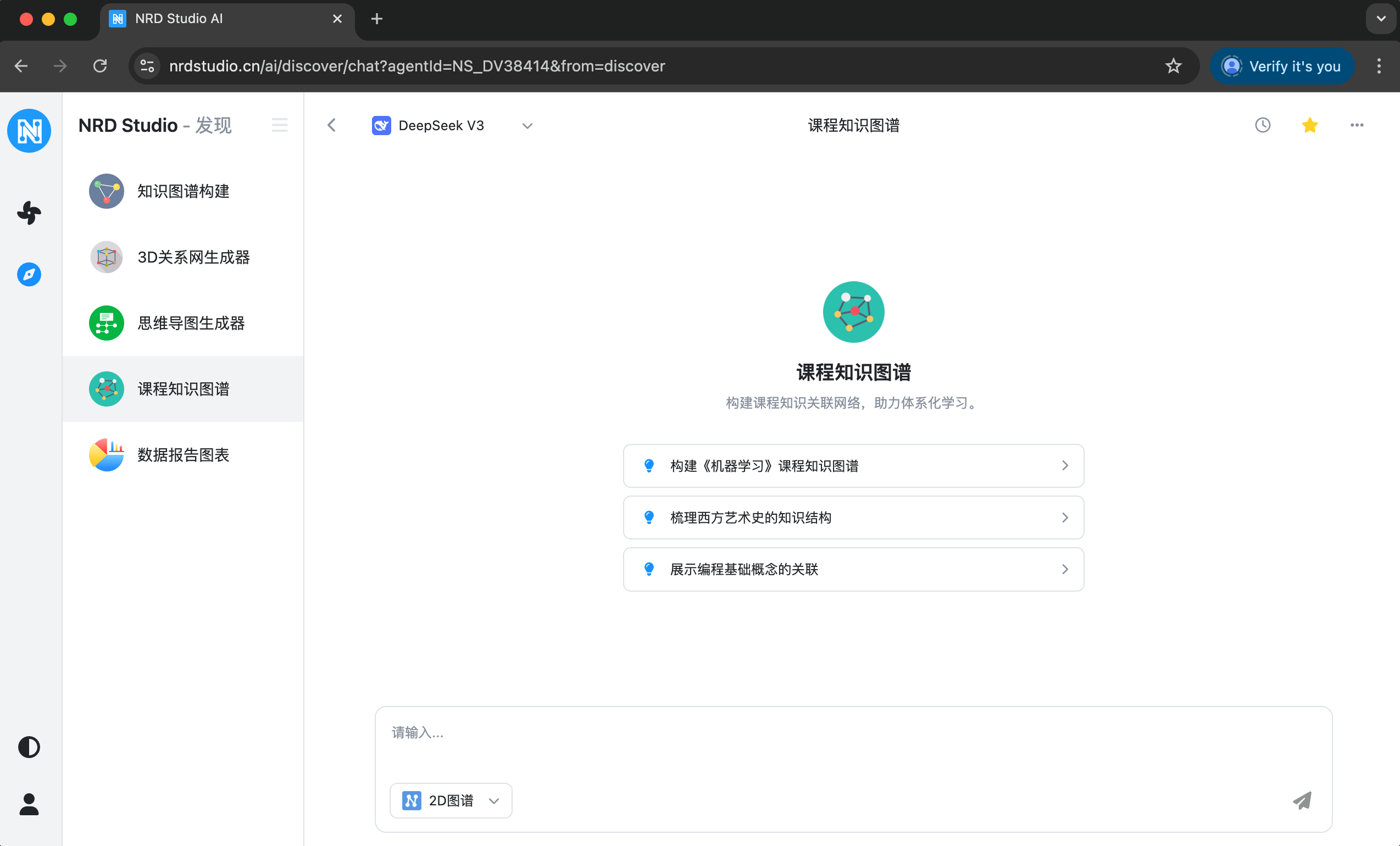Toggle the yellow favorite star
The width and height of the screenshot is (1400, 846).
[1309, 125]
